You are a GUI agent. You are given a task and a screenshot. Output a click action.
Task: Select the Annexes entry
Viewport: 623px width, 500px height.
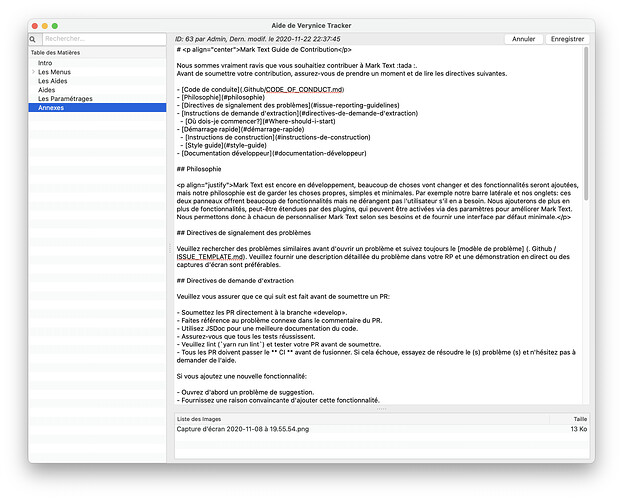coord(97,108)
